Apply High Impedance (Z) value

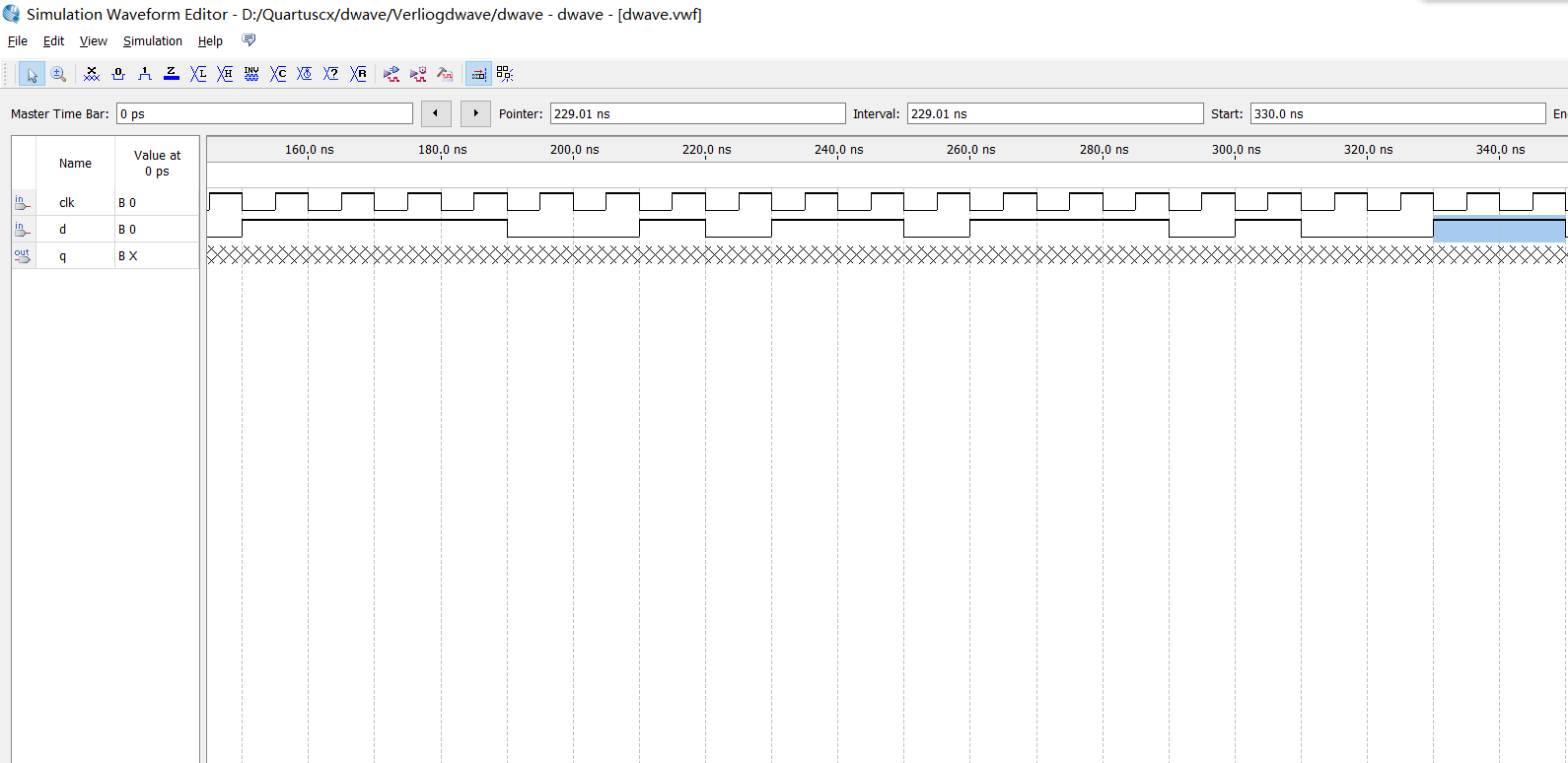172,74
